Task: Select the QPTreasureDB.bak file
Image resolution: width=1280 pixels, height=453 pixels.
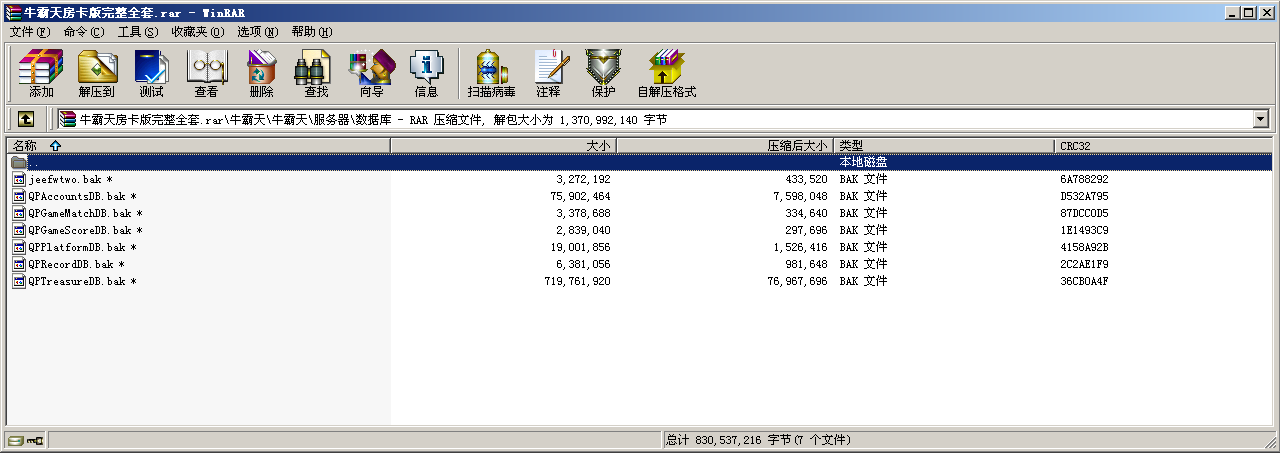Action: [77, 282]
